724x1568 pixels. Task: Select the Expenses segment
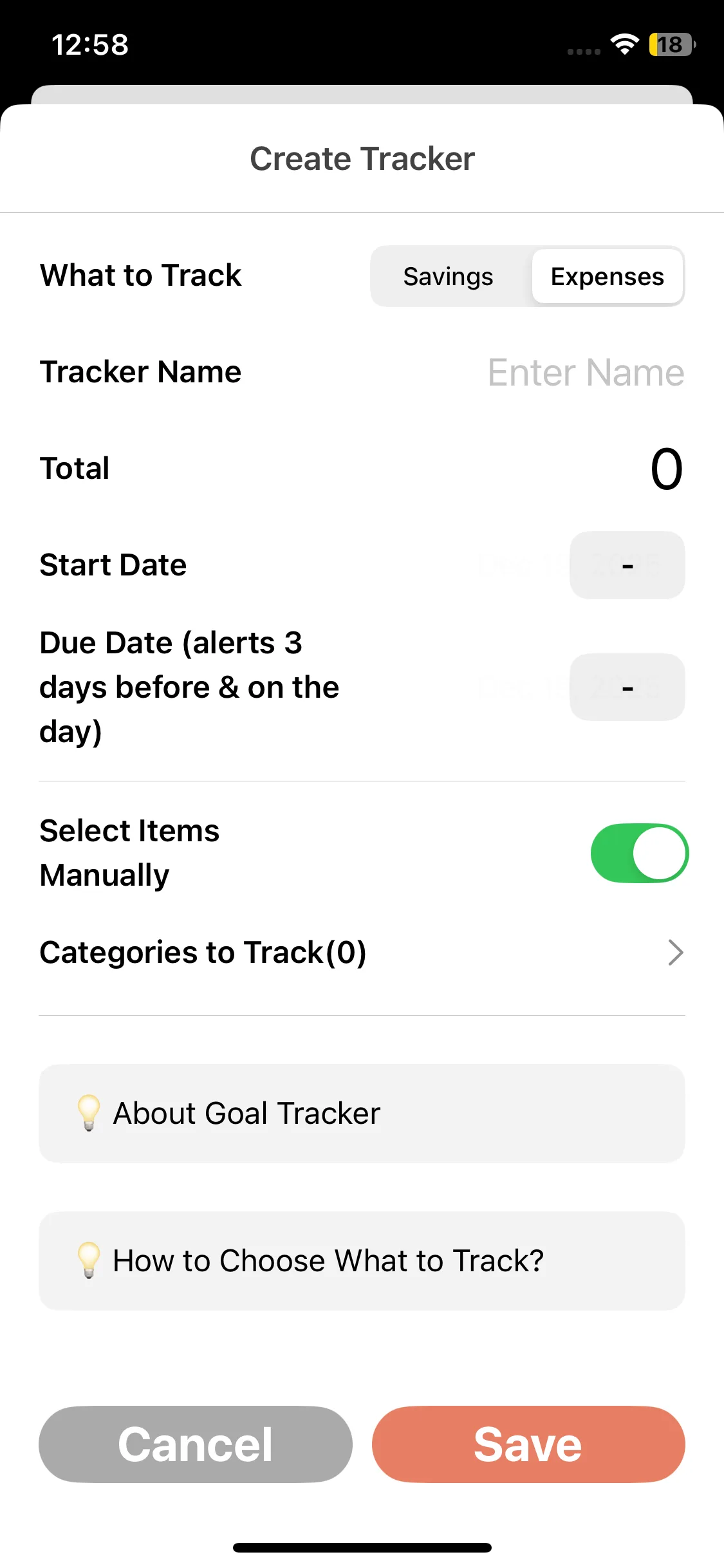click(x=607, y=277)
